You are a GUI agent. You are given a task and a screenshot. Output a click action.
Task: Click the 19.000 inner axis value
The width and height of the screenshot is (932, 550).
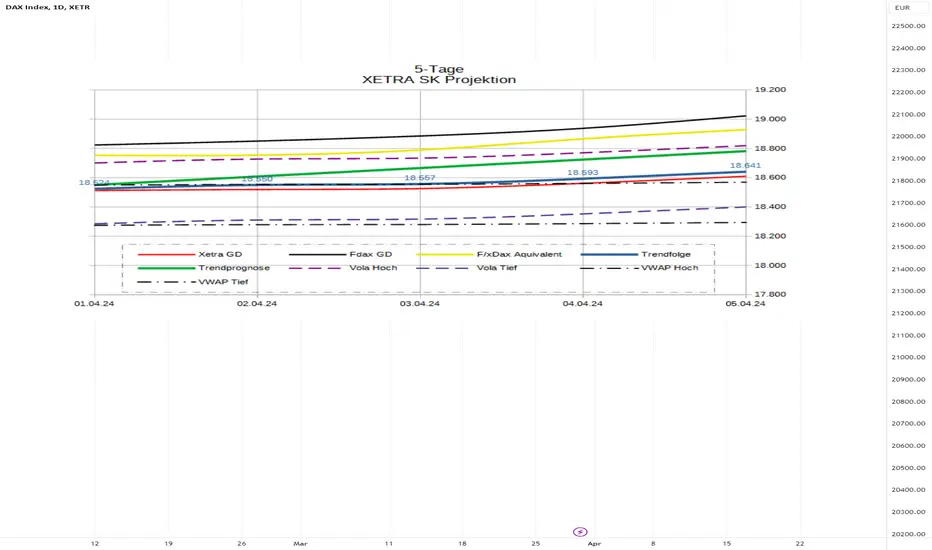point(770,119)
